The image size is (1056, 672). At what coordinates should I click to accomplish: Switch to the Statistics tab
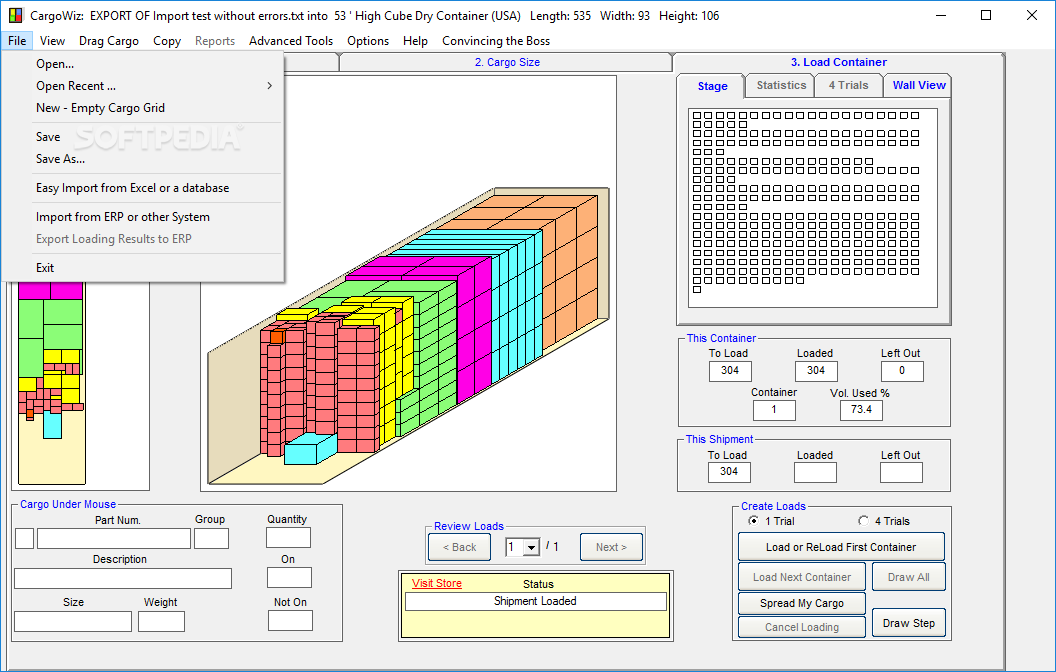tap(781, 85)
